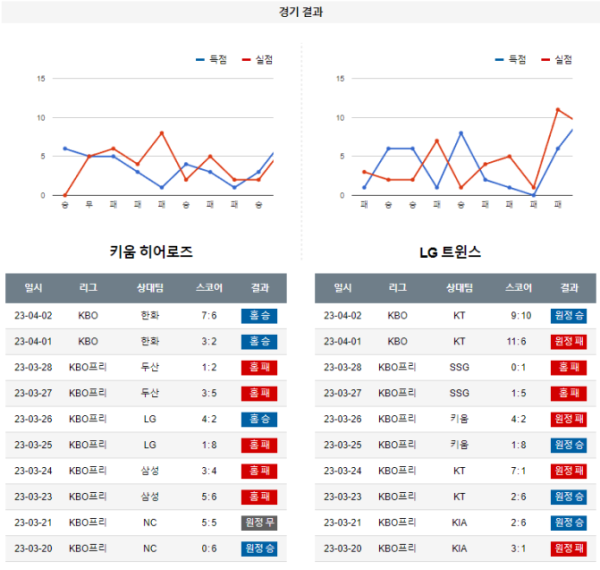This screenshot has height=570, width=600.
Task: Click the 원정 무 badge in Kiwoom table
Action: pos(259,523)
